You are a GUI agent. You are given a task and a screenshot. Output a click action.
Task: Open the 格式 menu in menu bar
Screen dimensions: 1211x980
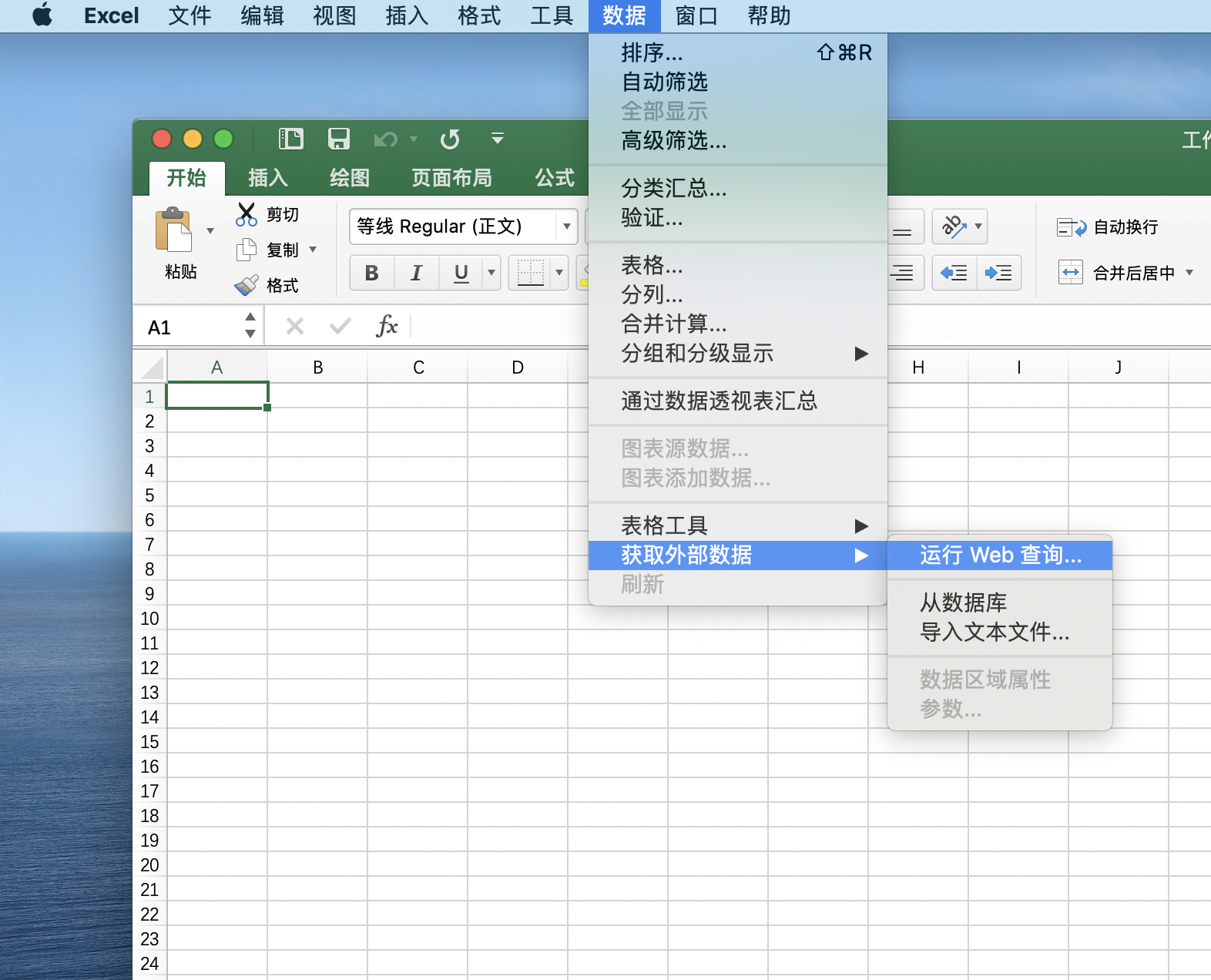[479, 15]
